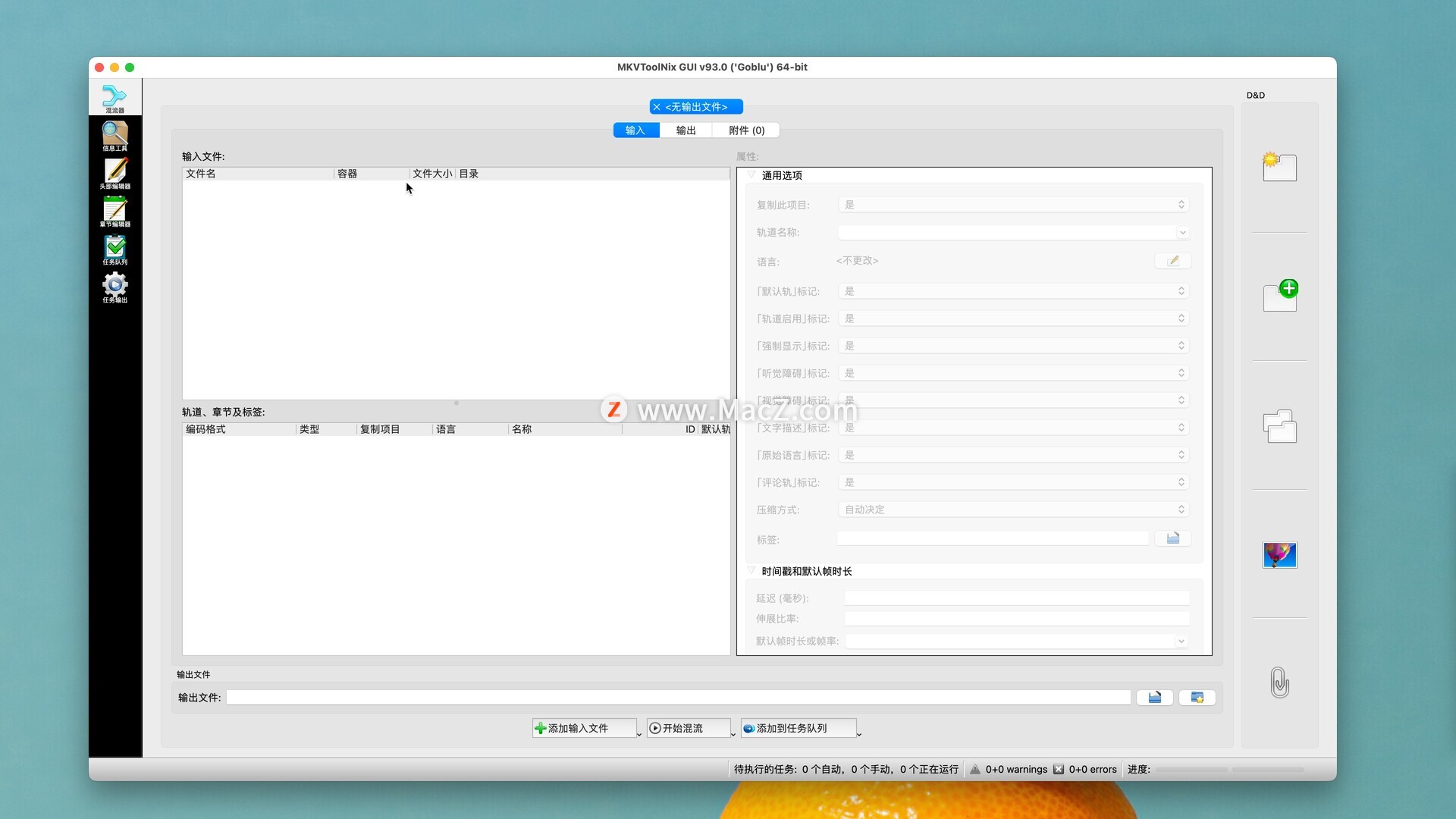Screen dimensions: 1456x819
Task: Open the 压缩方式 自动决定 dropdown
Action: [x=1013, y=510]
